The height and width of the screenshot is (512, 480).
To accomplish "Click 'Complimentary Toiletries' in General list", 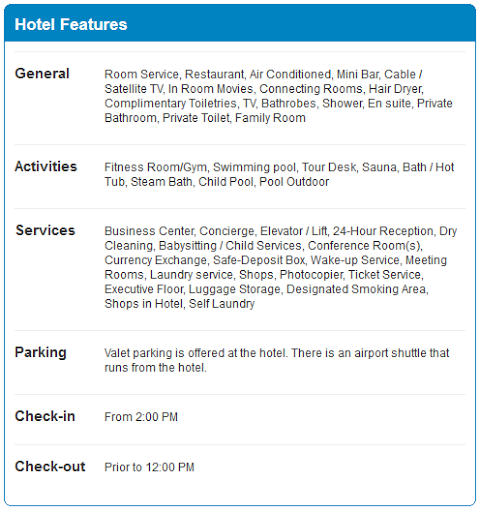I will (170, 103).
